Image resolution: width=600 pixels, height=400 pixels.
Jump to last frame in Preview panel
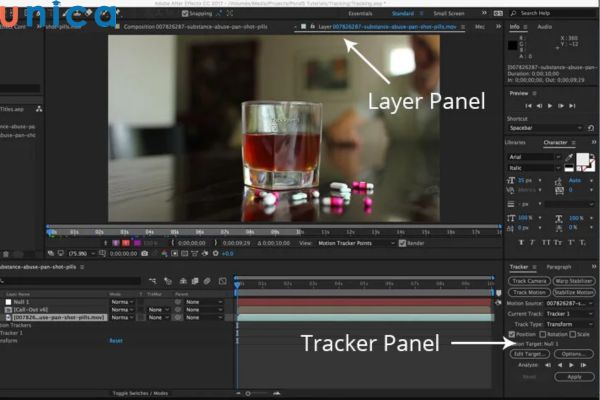pos(572,106)
